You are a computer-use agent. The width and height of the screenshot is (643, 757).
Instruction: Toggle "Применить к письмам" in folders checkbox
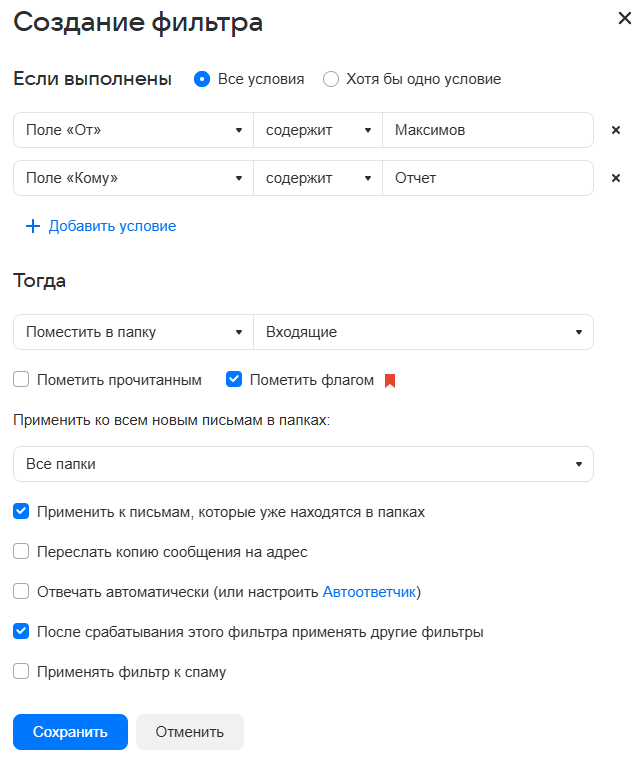pos(21,512)
